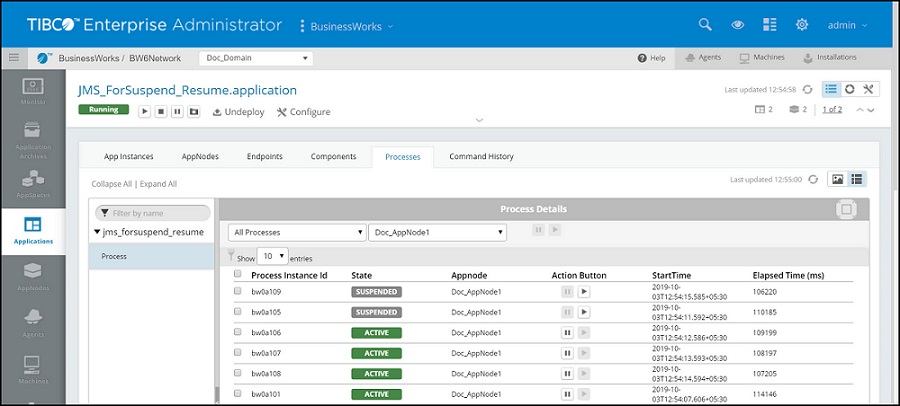Viewport: 900px width, 406px height.
Task: Open the Command History tab
Action: [481, 157]
